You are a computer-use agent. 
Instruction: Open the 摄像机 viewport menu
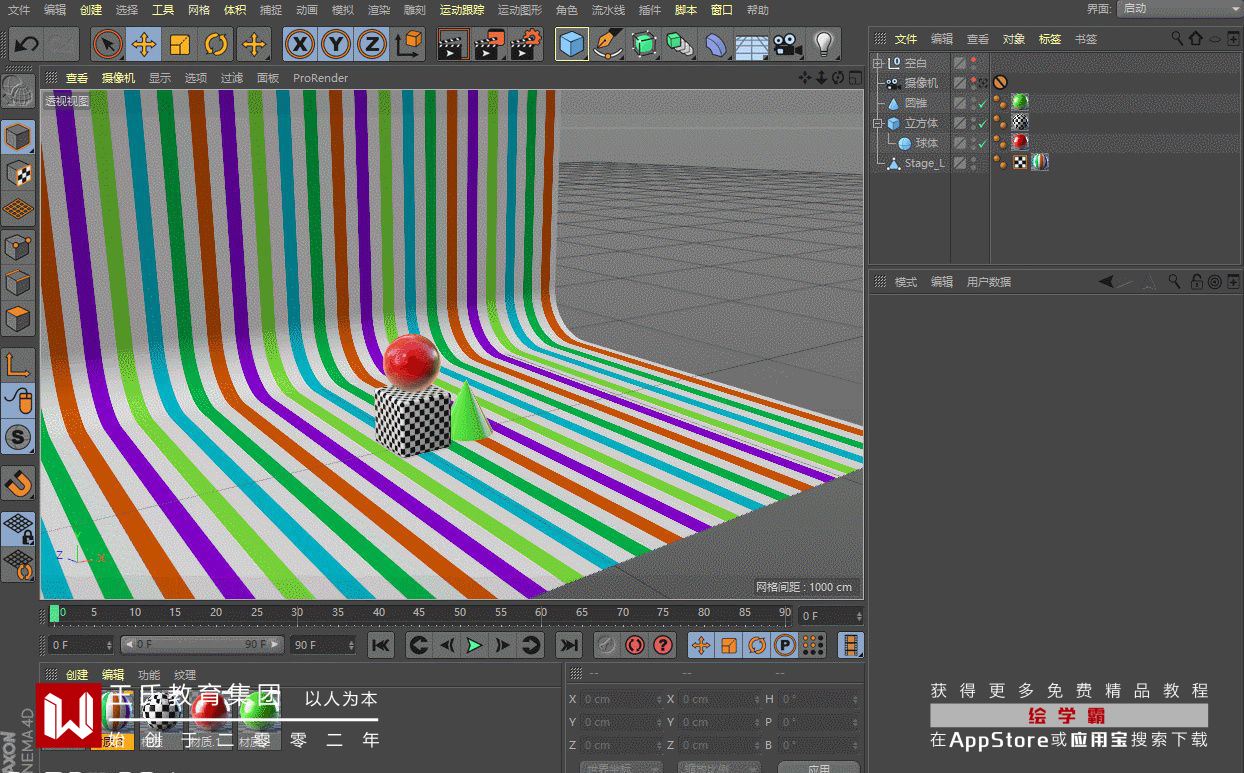119,78
